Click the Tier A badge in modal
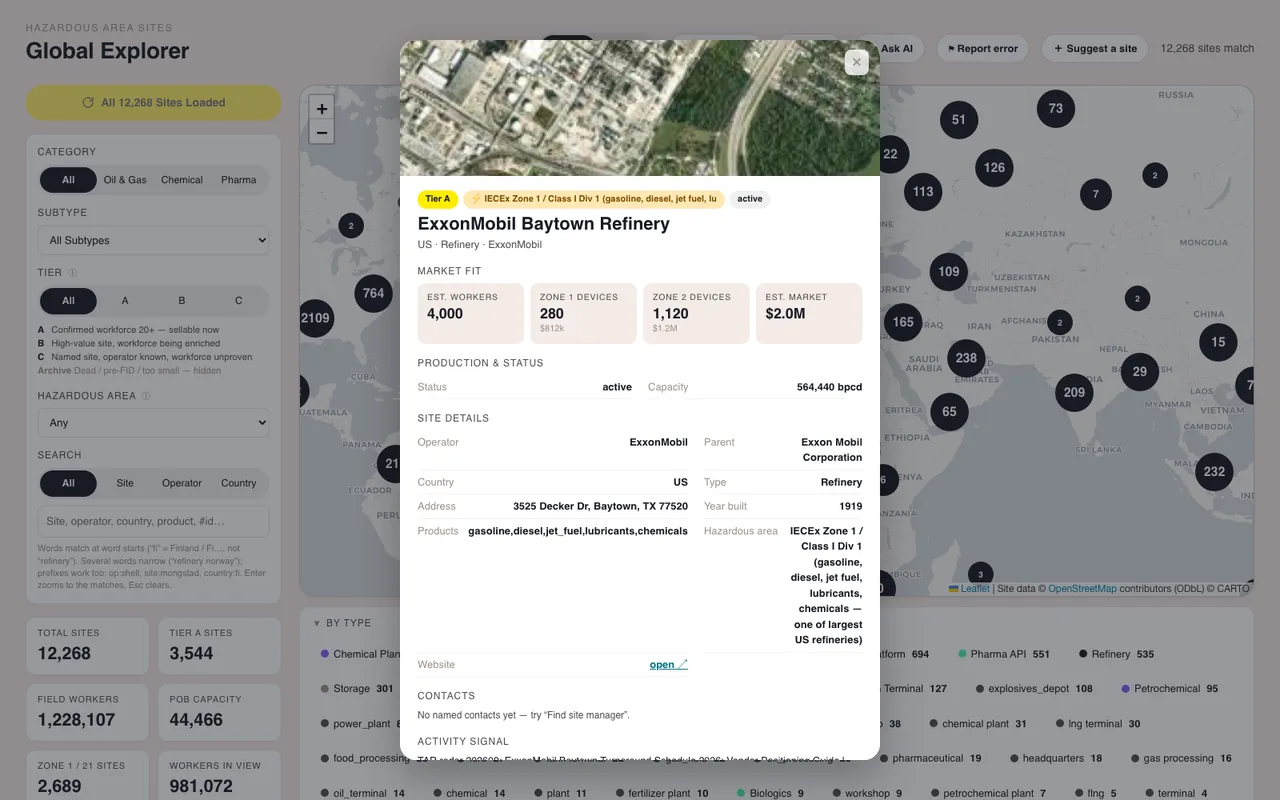The image size is (1280, 800). 438,199
